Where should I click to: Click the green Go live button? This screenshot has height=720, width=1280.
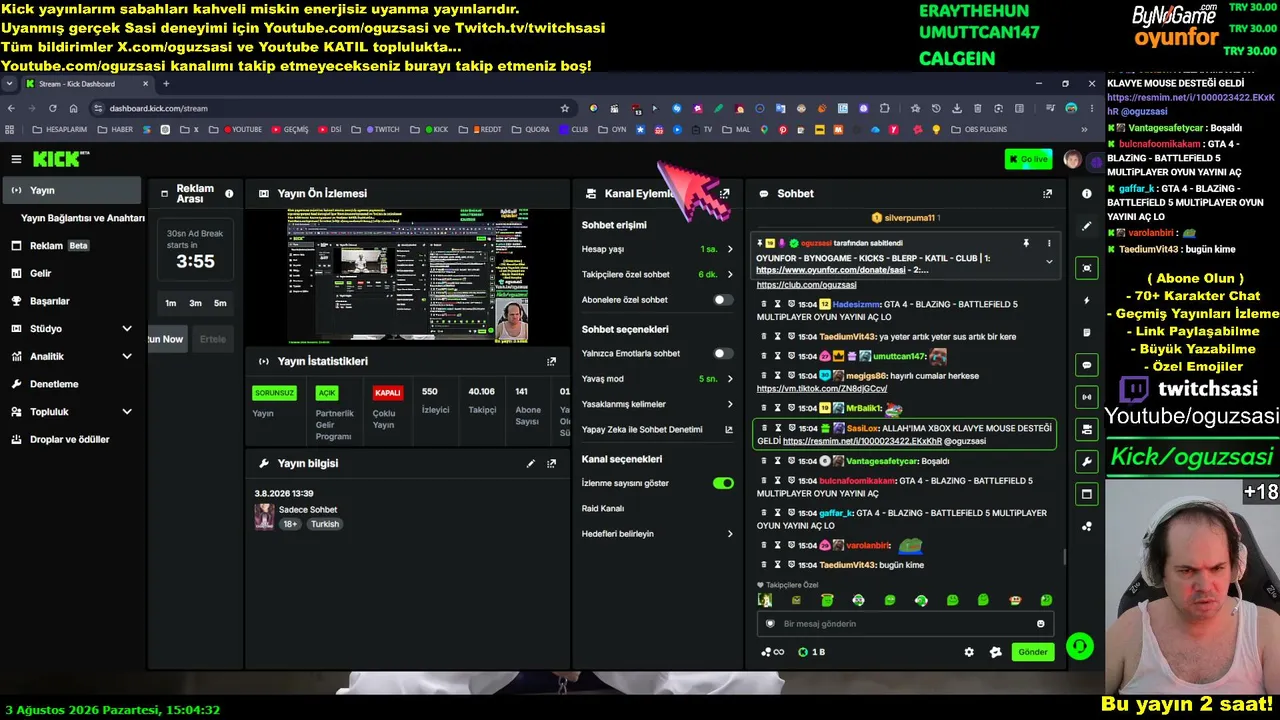[x=1028, y=160]
